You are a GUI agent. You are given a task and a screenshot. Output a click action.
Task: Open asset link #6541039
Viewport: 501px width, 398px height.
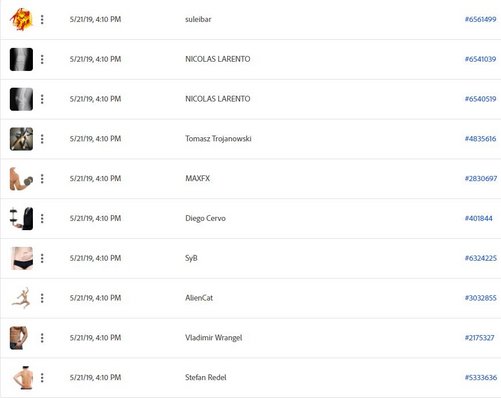(x=480, y=59)
